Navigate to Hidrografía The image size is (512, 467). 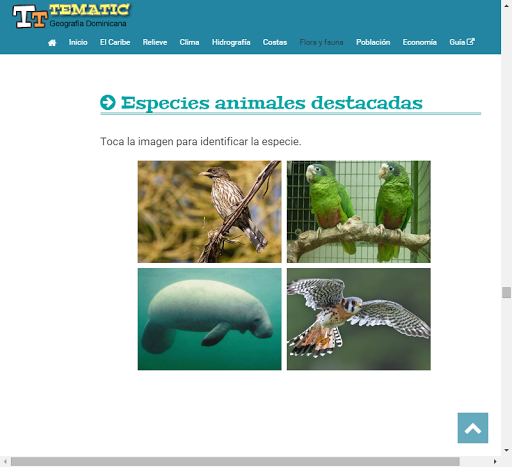pos(231,42)
